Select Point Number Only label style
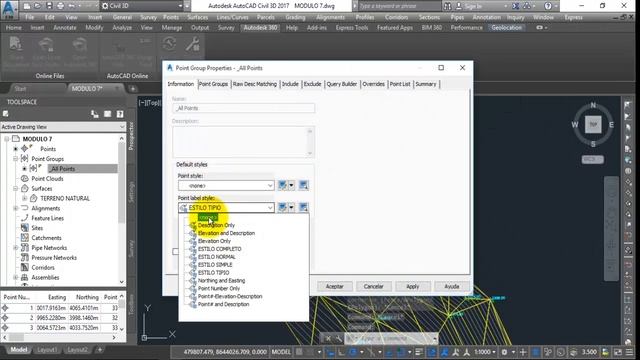The image size is (640, 360). tap(219, 289)
